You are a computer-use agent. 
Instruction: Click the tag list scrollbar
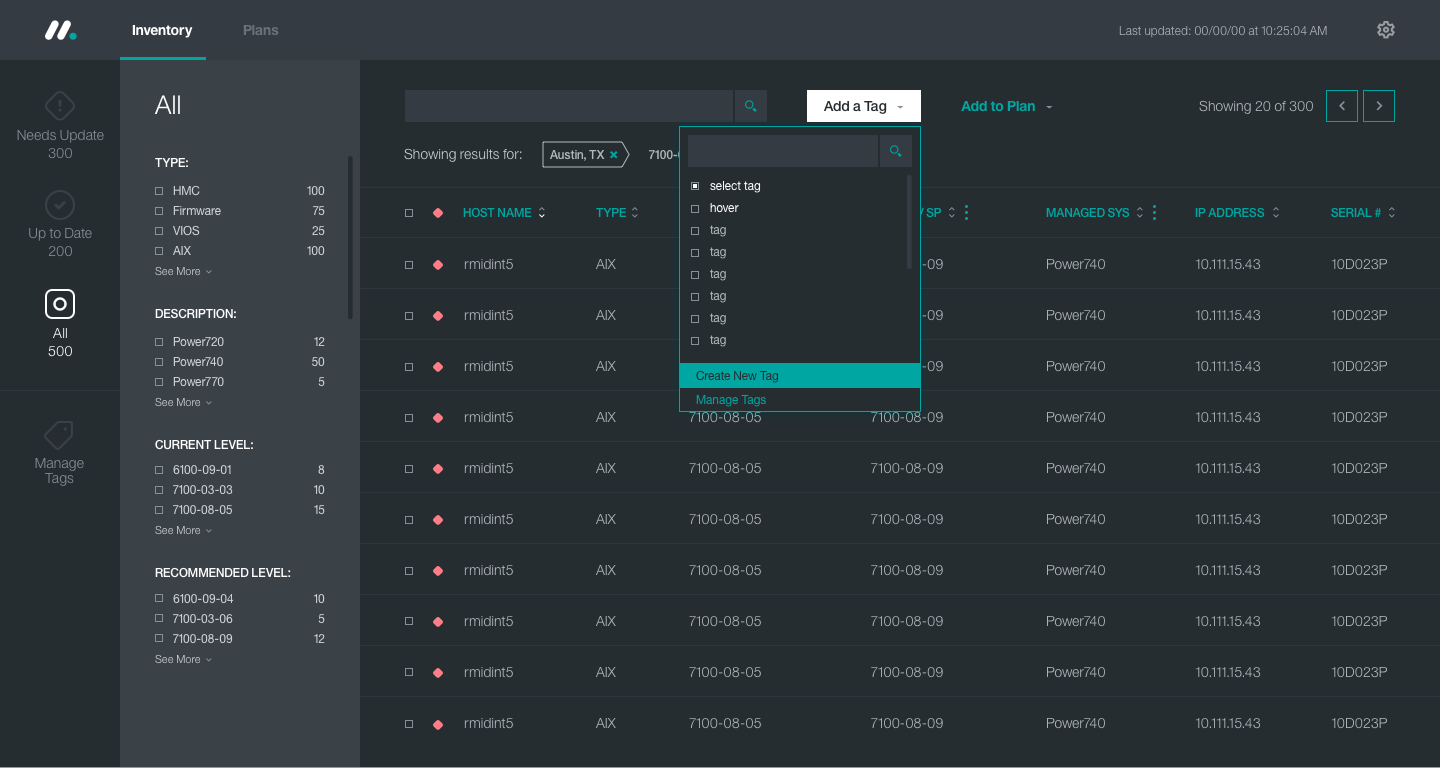(909, 222)
